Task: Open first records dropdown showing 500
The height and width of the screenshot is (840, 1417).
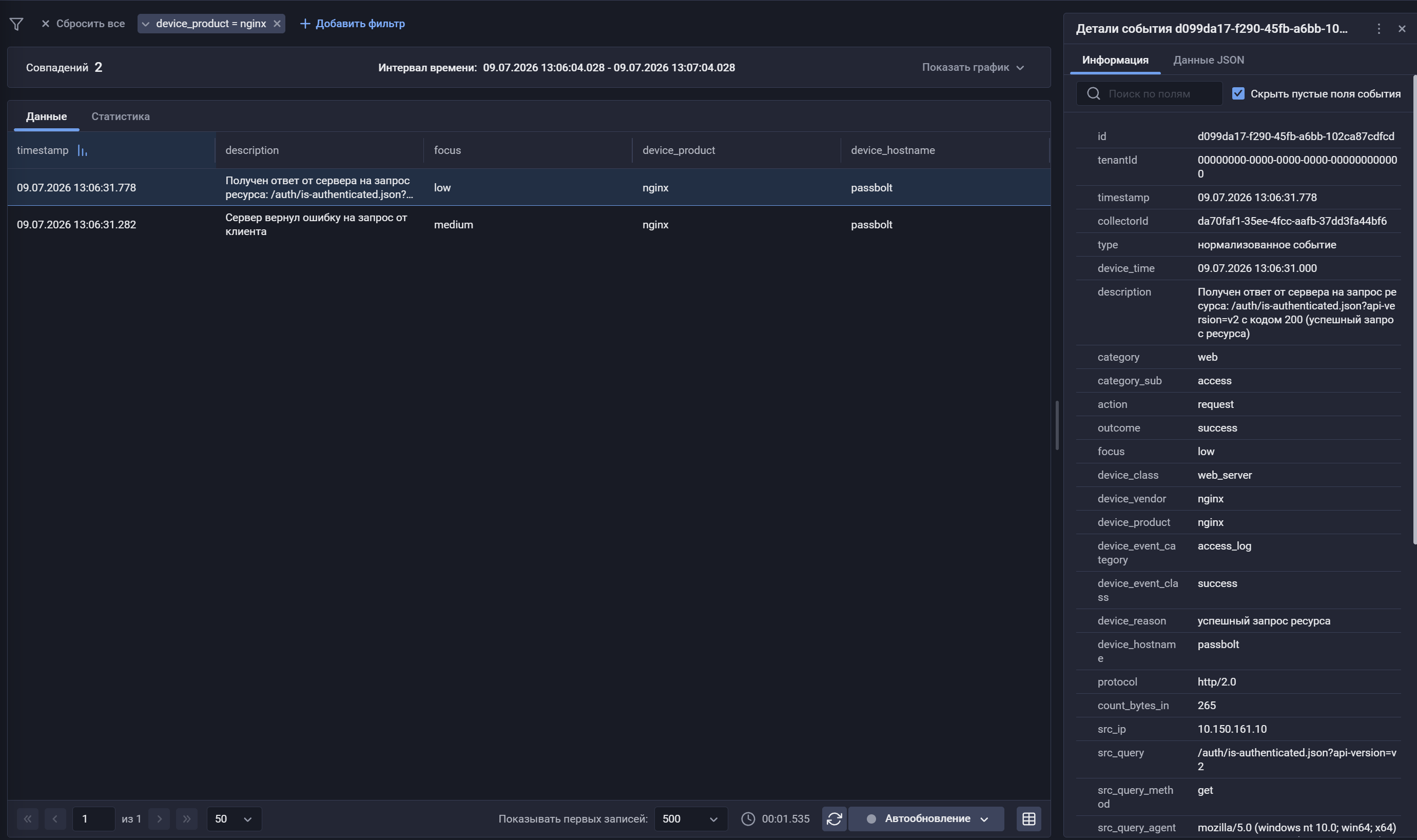Action: coord(690,819)
